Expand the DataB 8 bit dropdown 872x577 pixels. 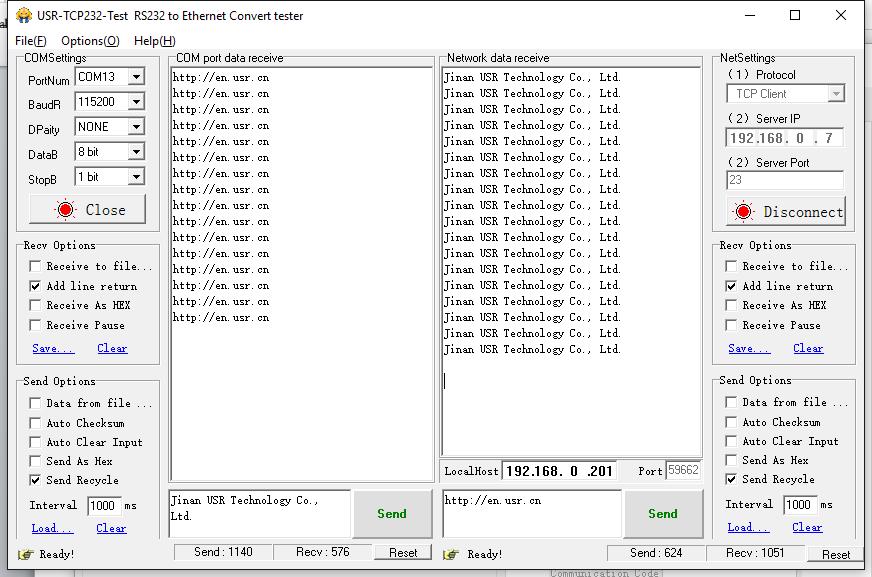[136, 152]
